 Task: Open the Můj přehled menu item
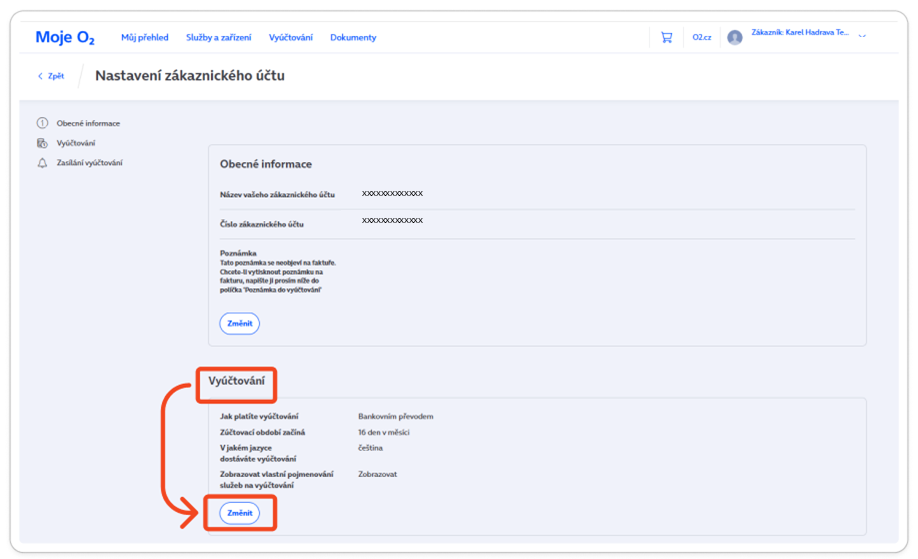pyautogui.click(x=145, y=38)
